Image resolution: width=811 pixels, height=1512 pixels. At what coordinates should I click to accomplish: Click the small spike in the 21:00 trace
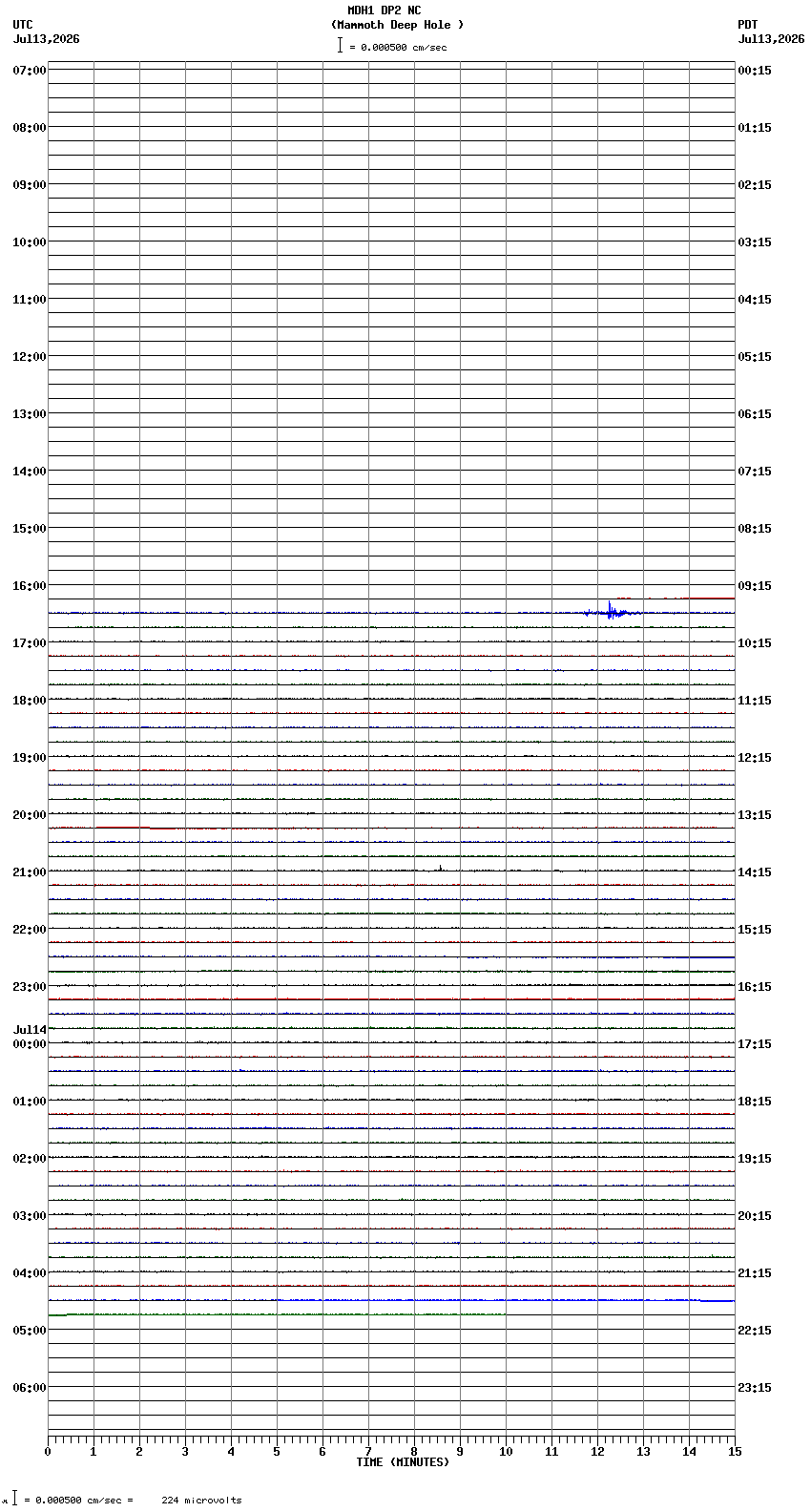(x=440, y=868)
